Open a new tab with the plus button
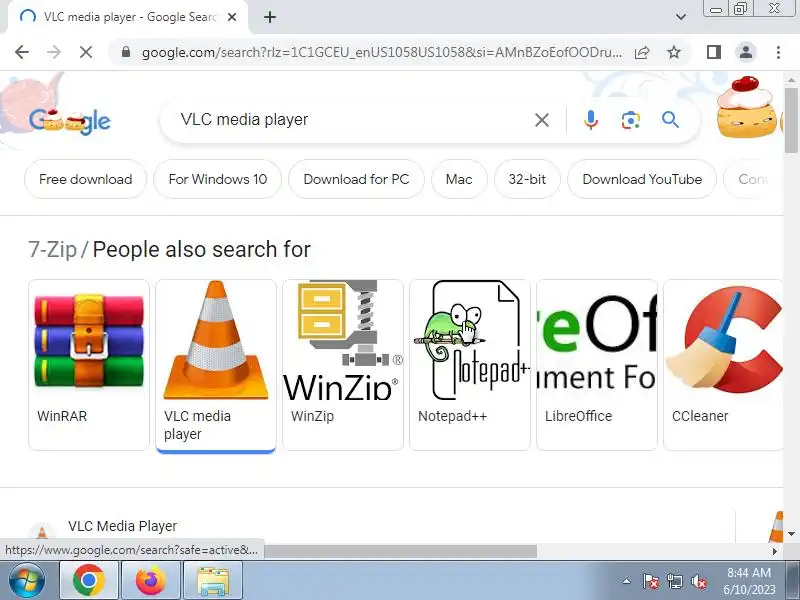Screen dimensions: 800x600 click(270, 17)
